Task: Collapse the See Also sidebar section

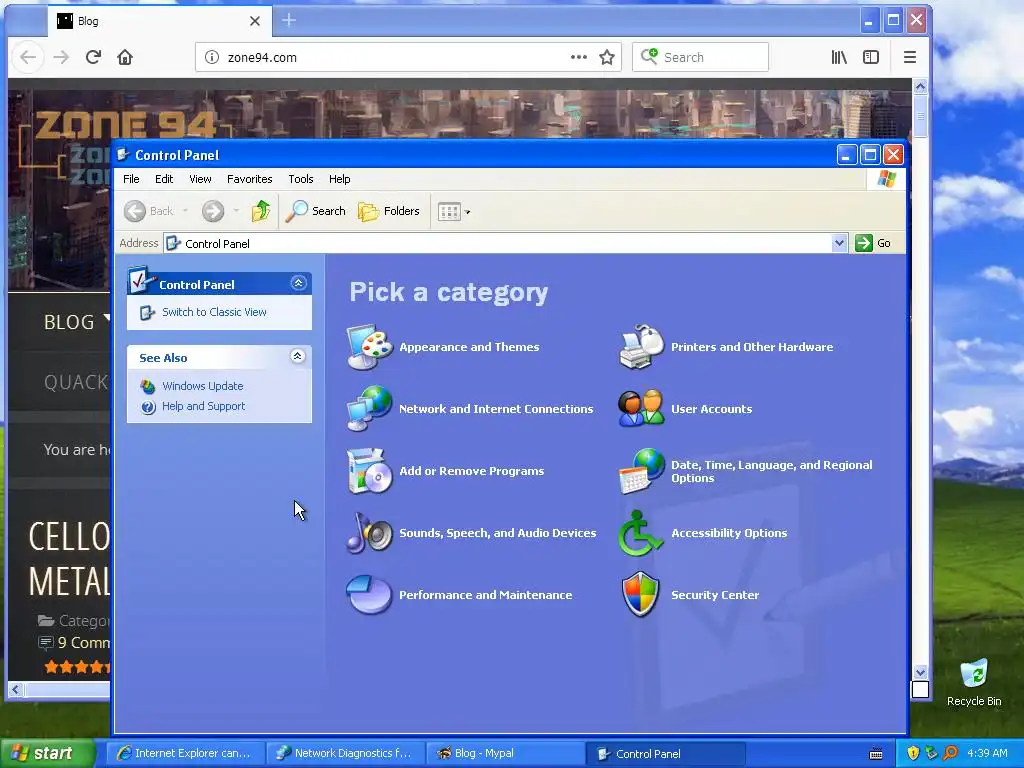Action: point(297,357)
